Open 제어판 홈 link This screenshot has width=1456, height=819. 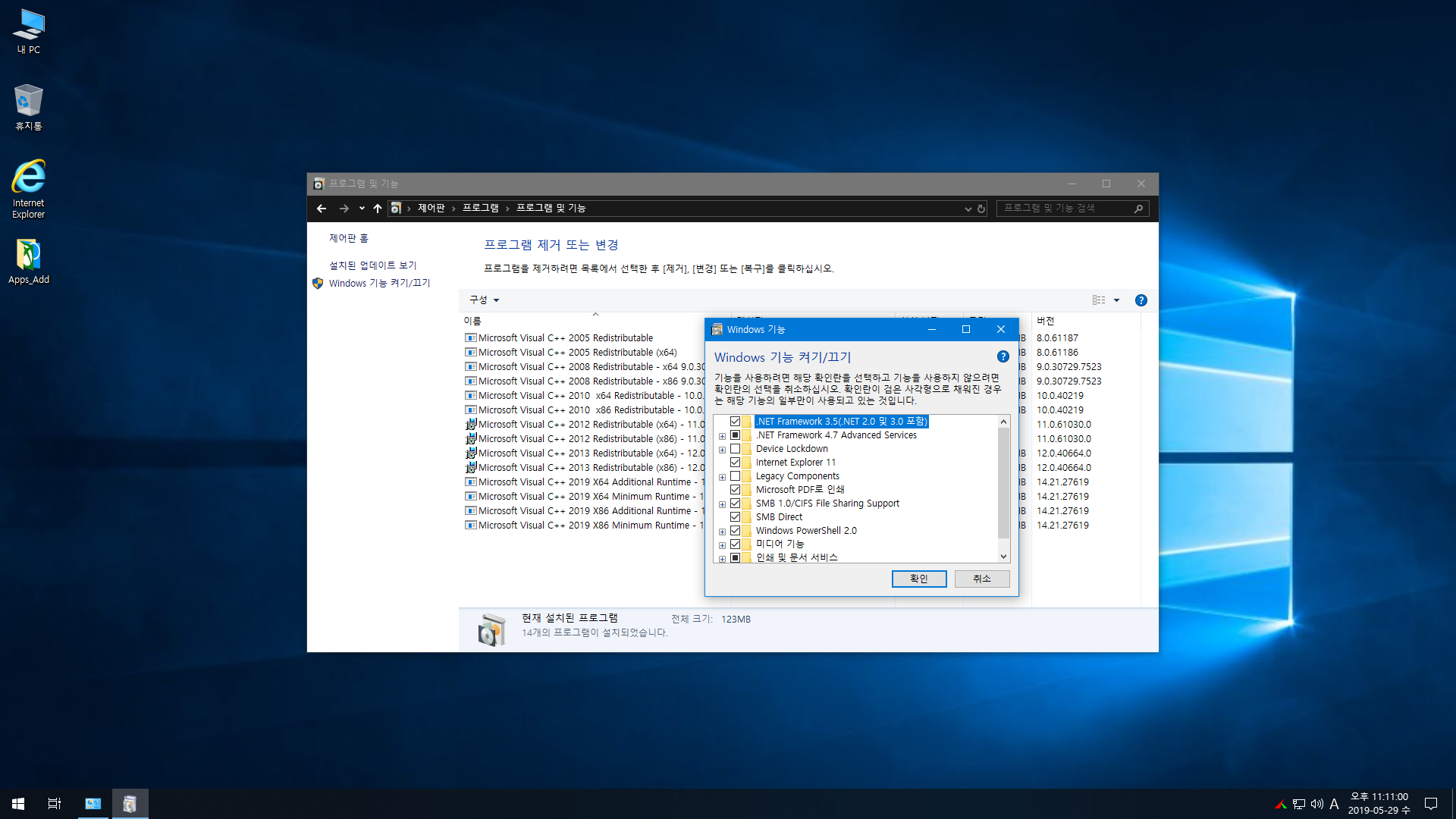click(x=348, y=238)
